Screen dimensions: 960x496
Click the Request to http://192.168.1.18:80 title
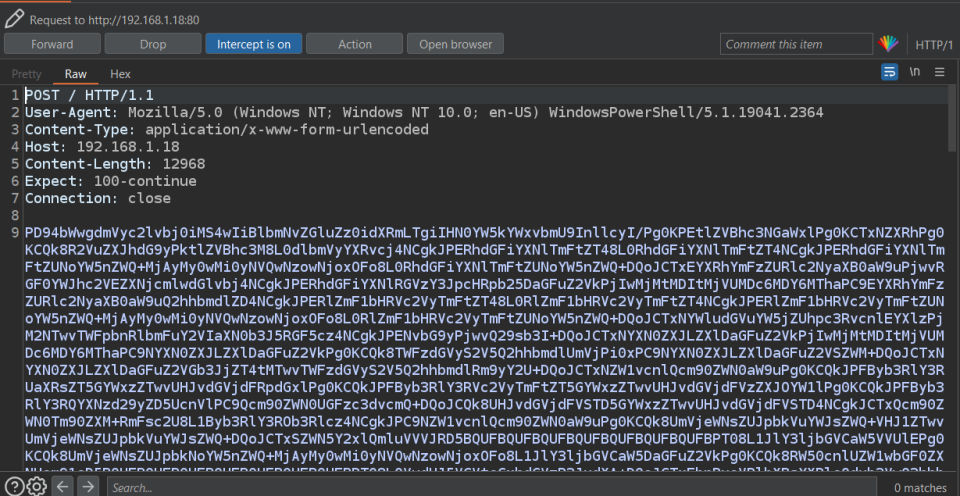[114, 20]
